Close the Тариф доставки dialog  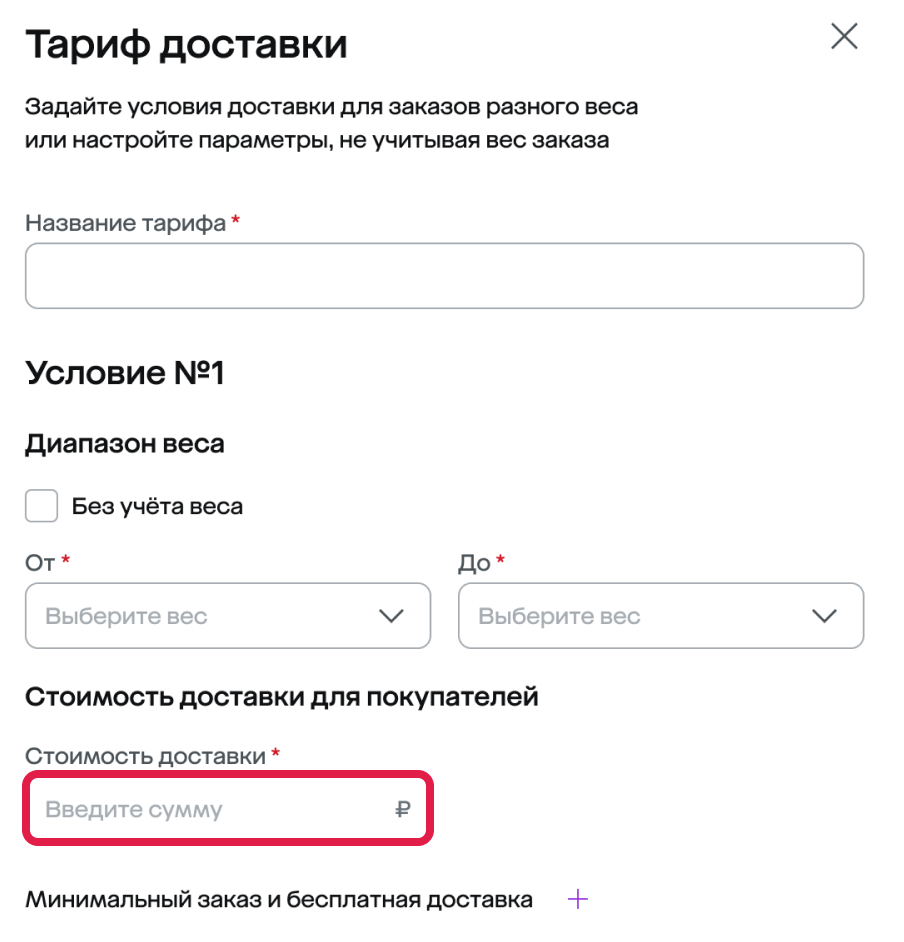pyautogui.click(x=844, y=37)
